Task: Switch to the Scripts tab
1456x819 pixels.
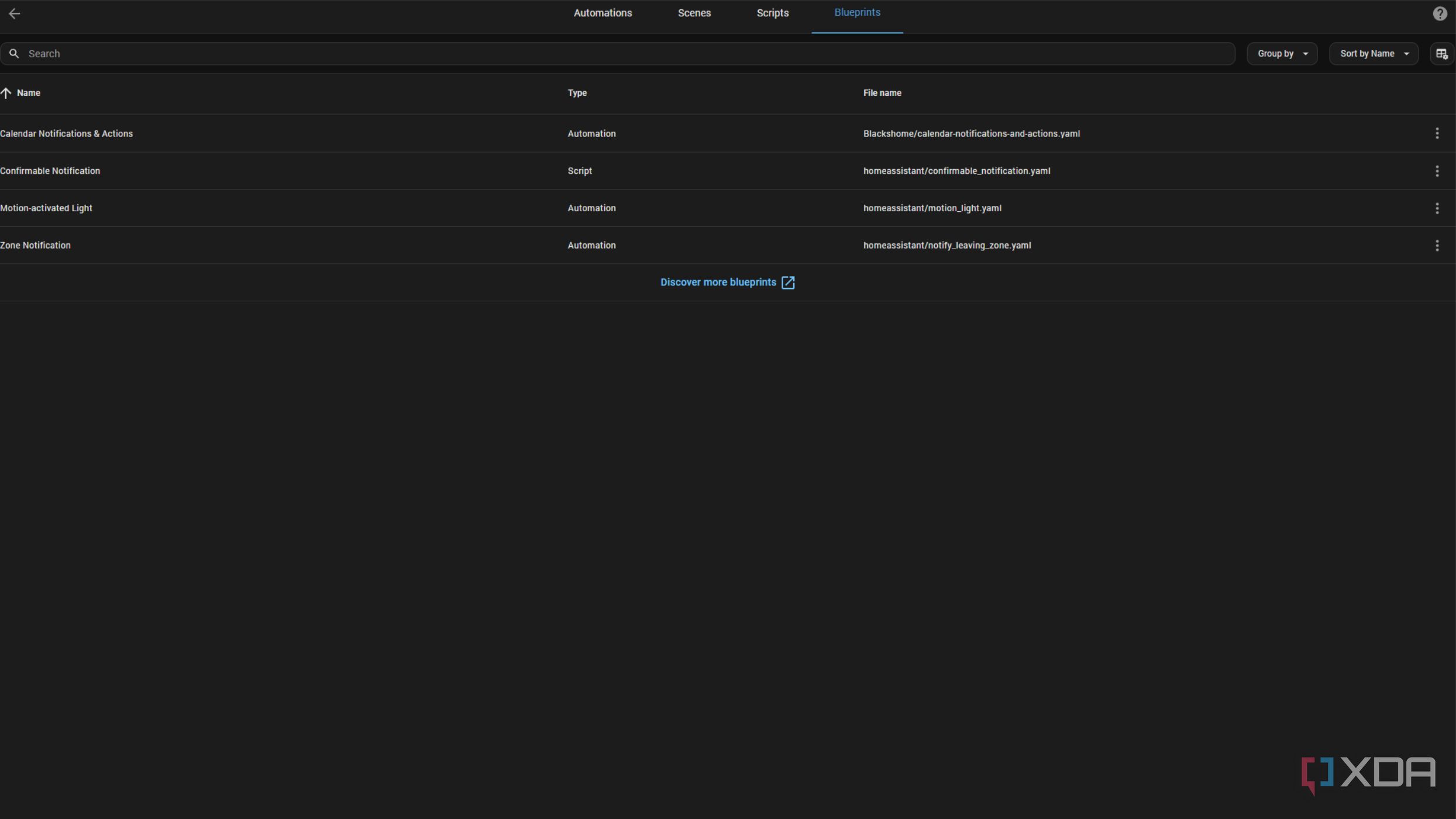Action: tap(772, 13)
